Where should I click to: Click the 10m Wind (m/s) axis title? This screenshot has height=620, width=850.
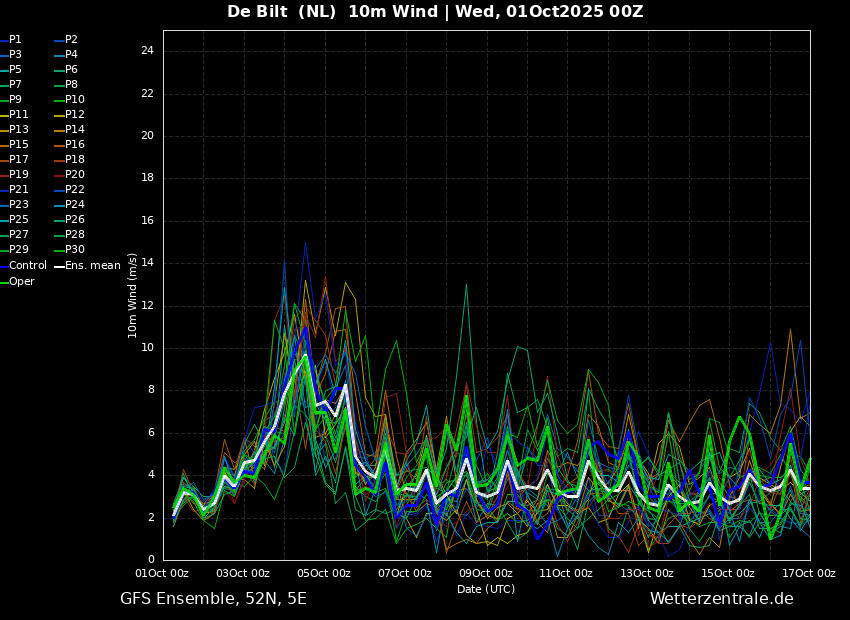tap(132, 295)
